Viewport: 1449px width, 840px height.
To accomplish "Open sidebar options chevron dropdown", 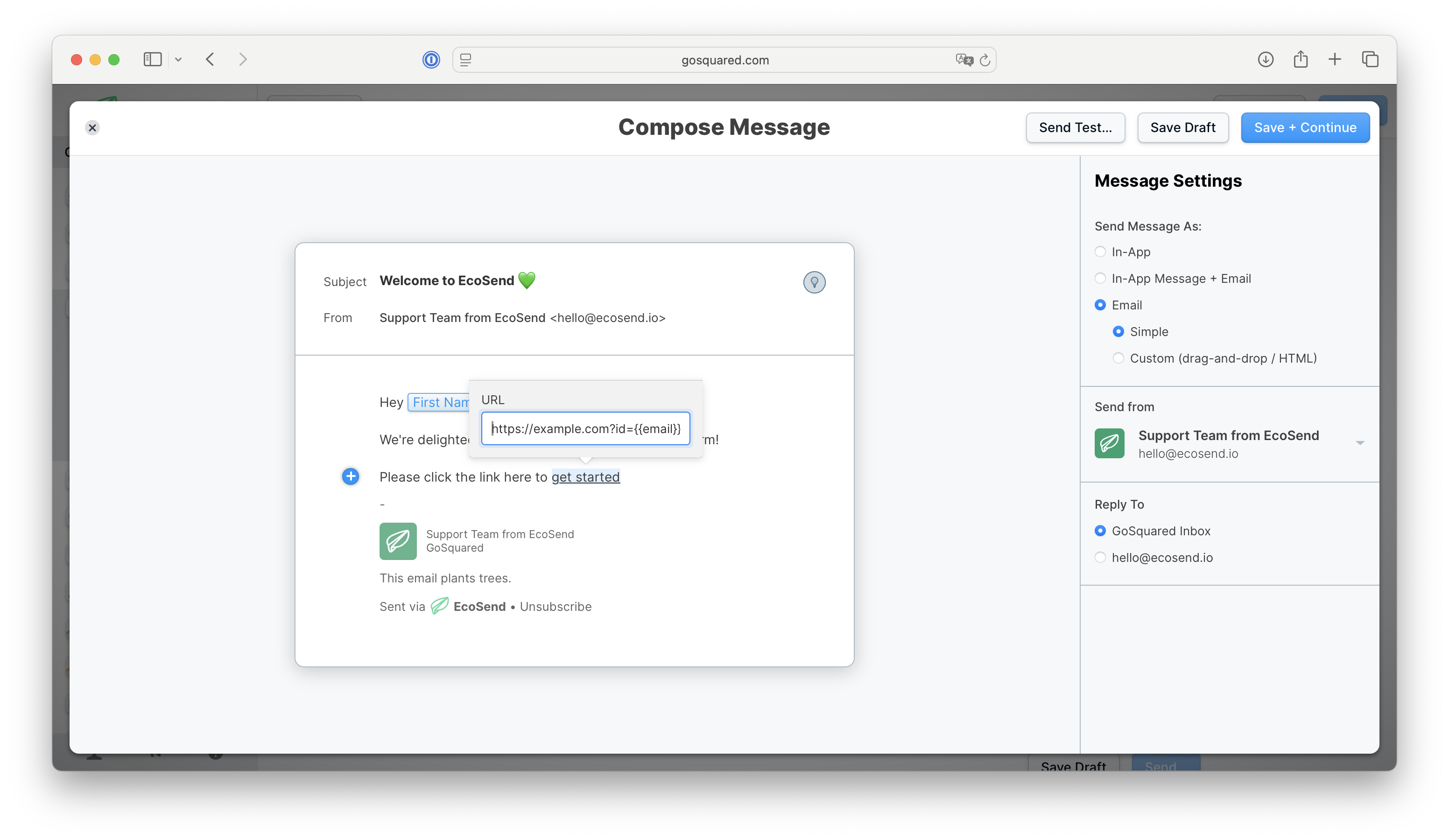I will [178, 59].
